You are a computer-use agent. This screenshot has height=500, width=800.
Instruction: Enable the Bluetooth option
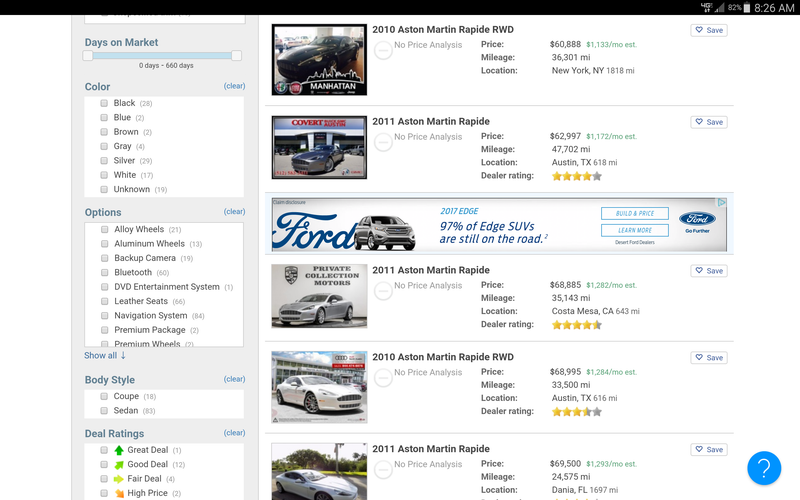coord(105,272)
